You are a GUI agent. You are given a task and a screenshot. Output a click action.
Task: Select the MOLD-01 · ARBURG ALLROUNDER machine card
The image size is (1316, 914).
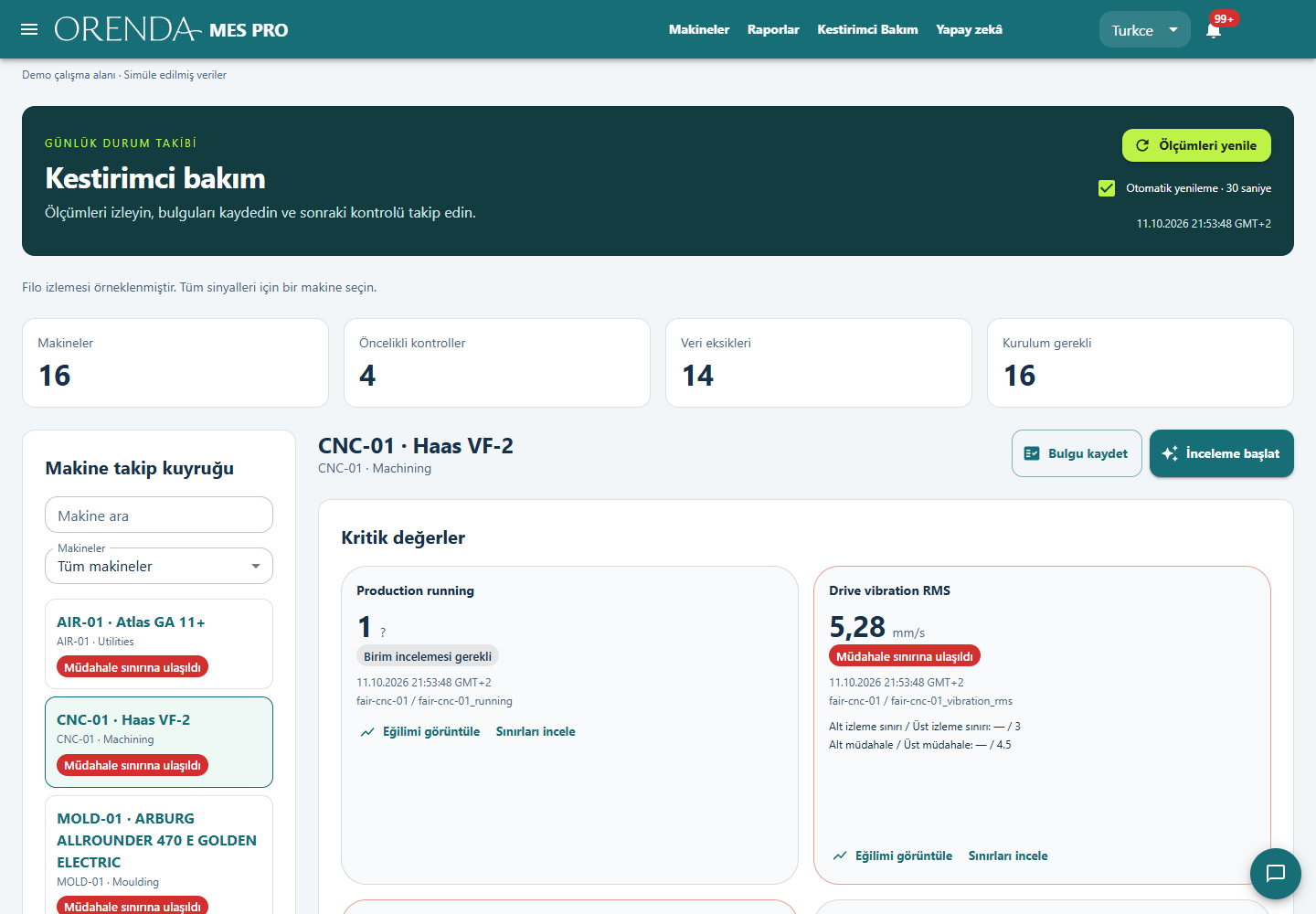tap(159, 856)
